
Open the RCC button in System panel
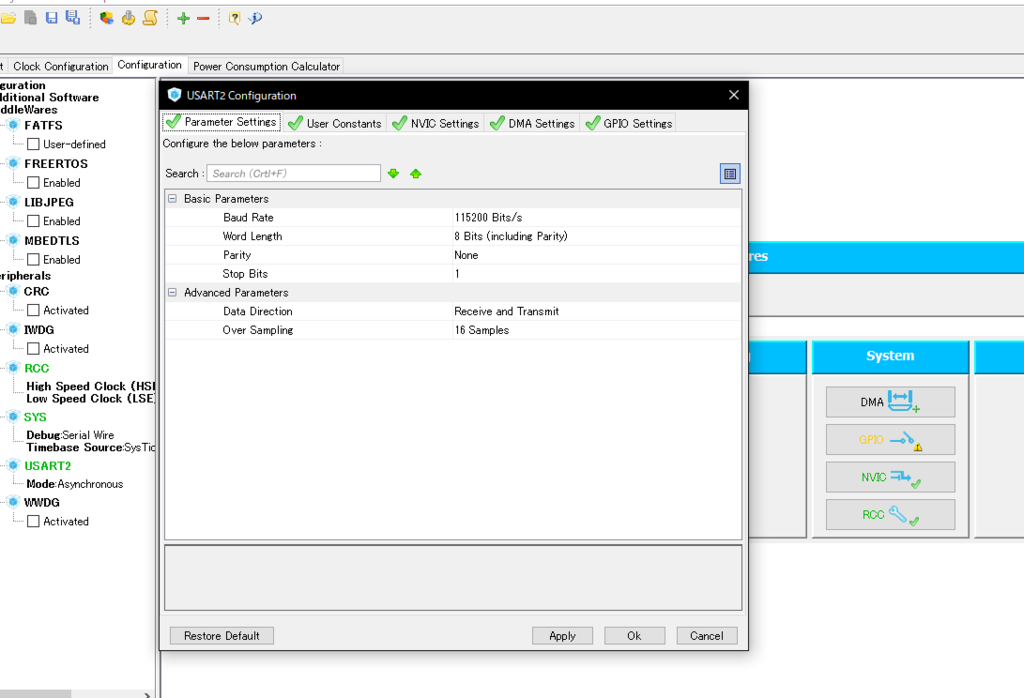[890, 515]
